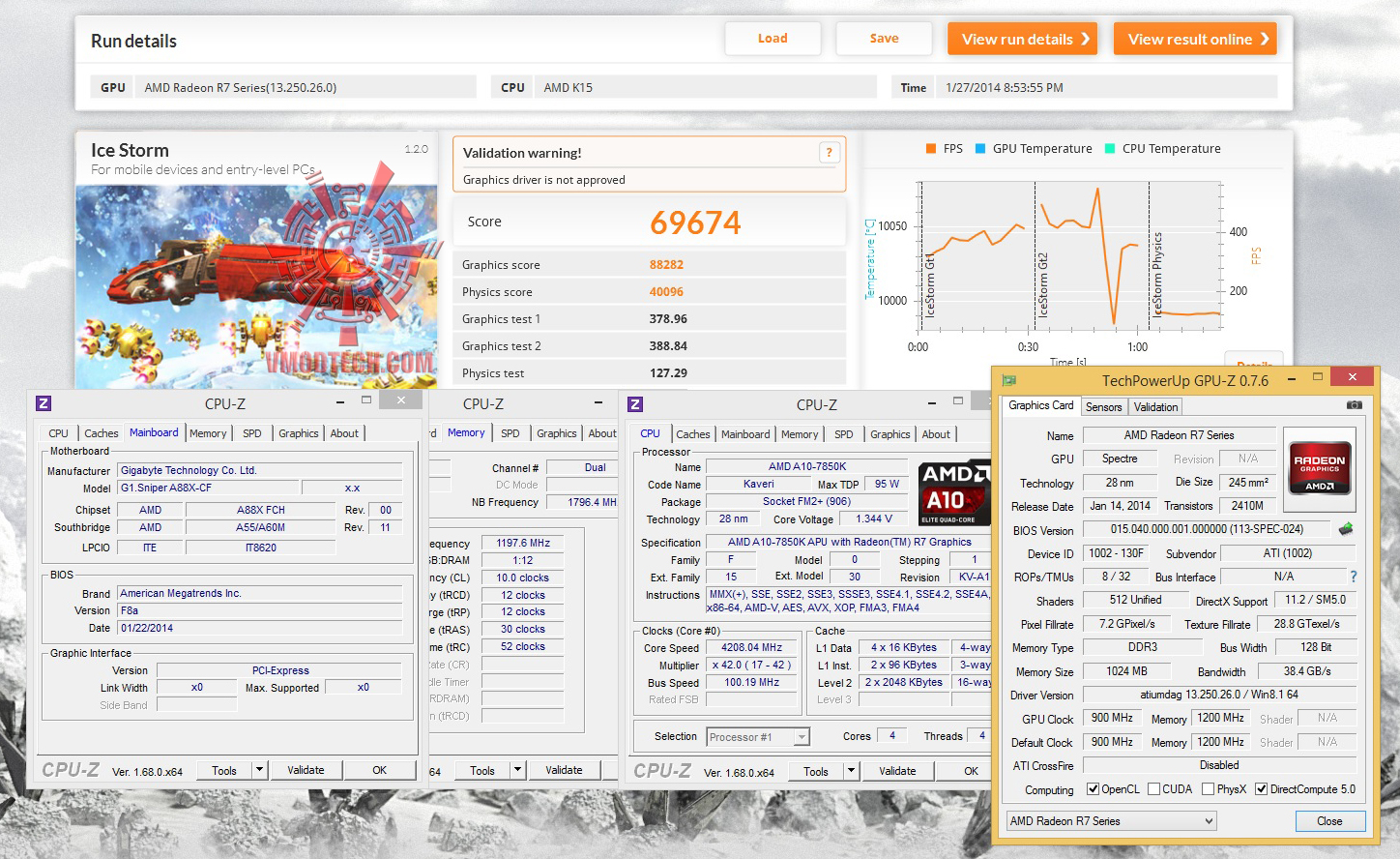Viewport: 1400px width, 859px height.
Task: Toggle the PhysX checkbox in GPU-Z
Action: pyautogui.click(x=1208, y=789)
